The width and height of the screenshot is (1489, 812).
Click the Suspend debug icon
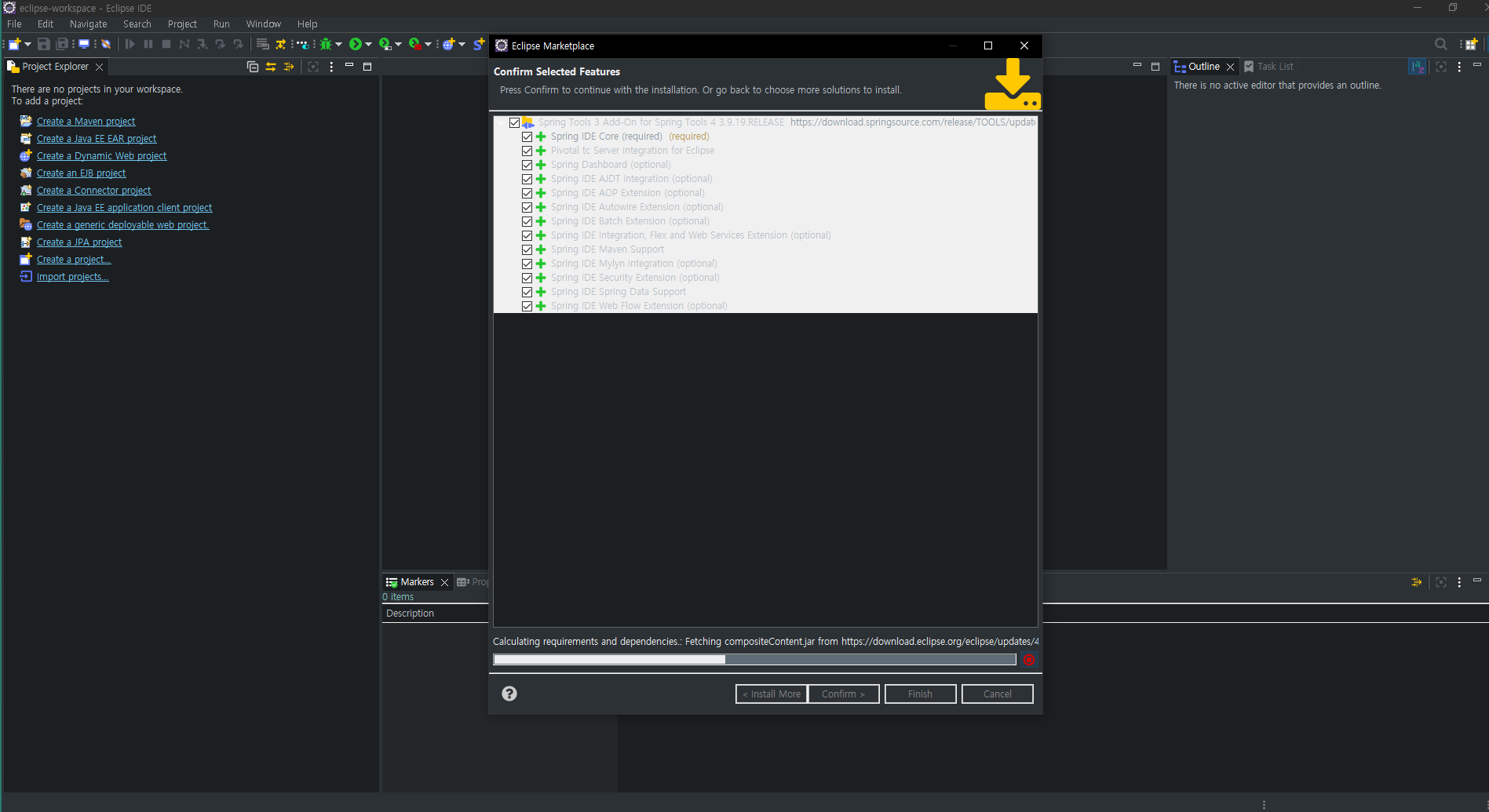point(148,45)
